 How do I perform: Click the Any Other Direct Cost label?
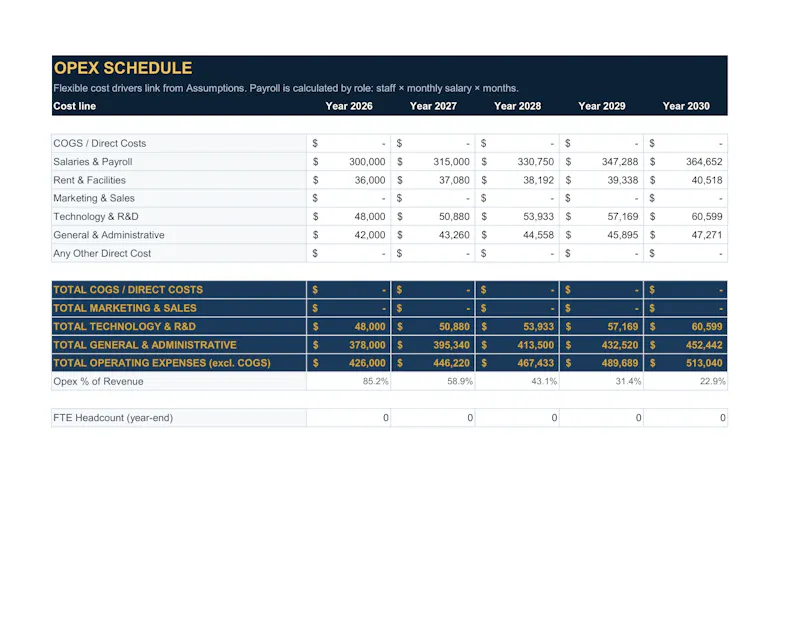coord(102,253)
